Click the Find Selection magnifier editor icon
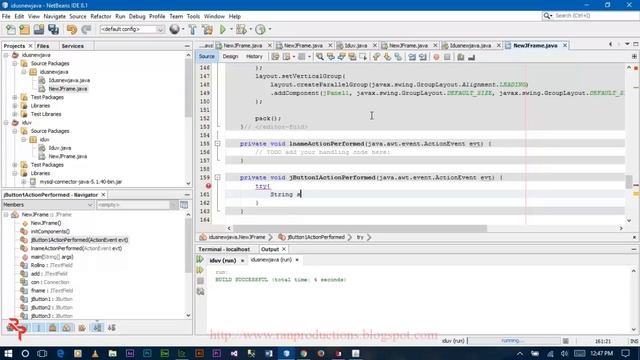The height and width of the screenshot is (360, 640). pyautogui.click(x=320, y=57)
